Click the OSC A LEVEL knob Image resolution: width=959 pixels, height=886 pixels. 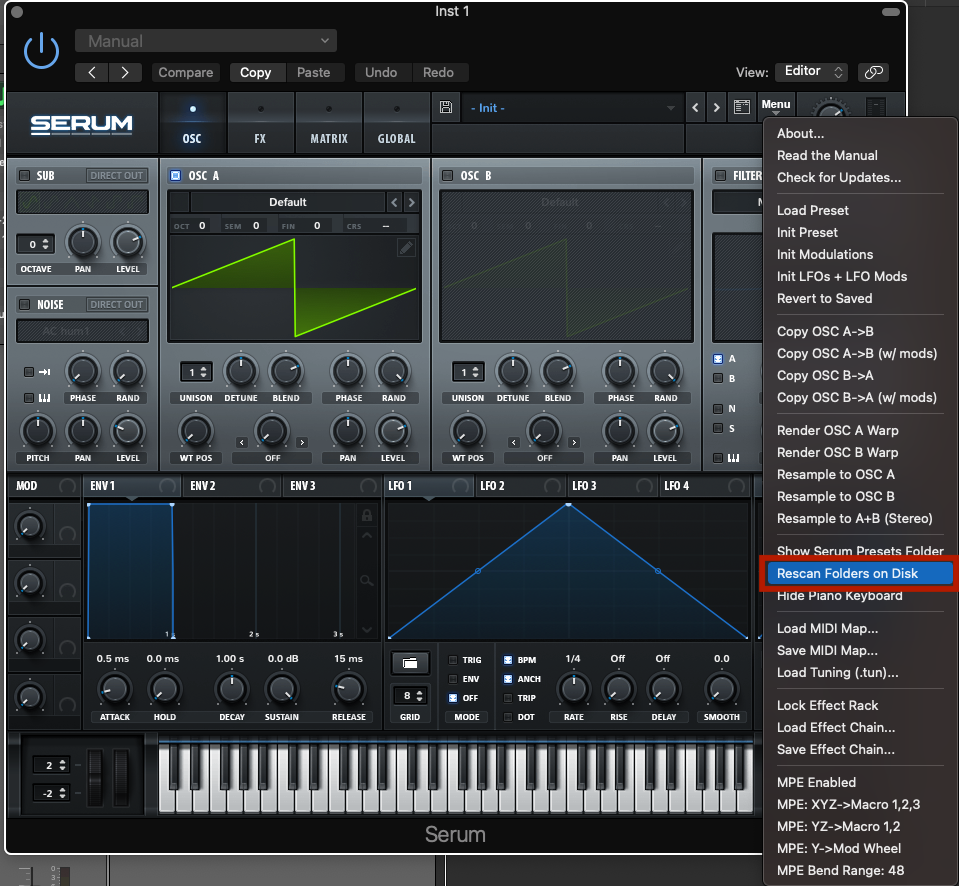[393, 431]
